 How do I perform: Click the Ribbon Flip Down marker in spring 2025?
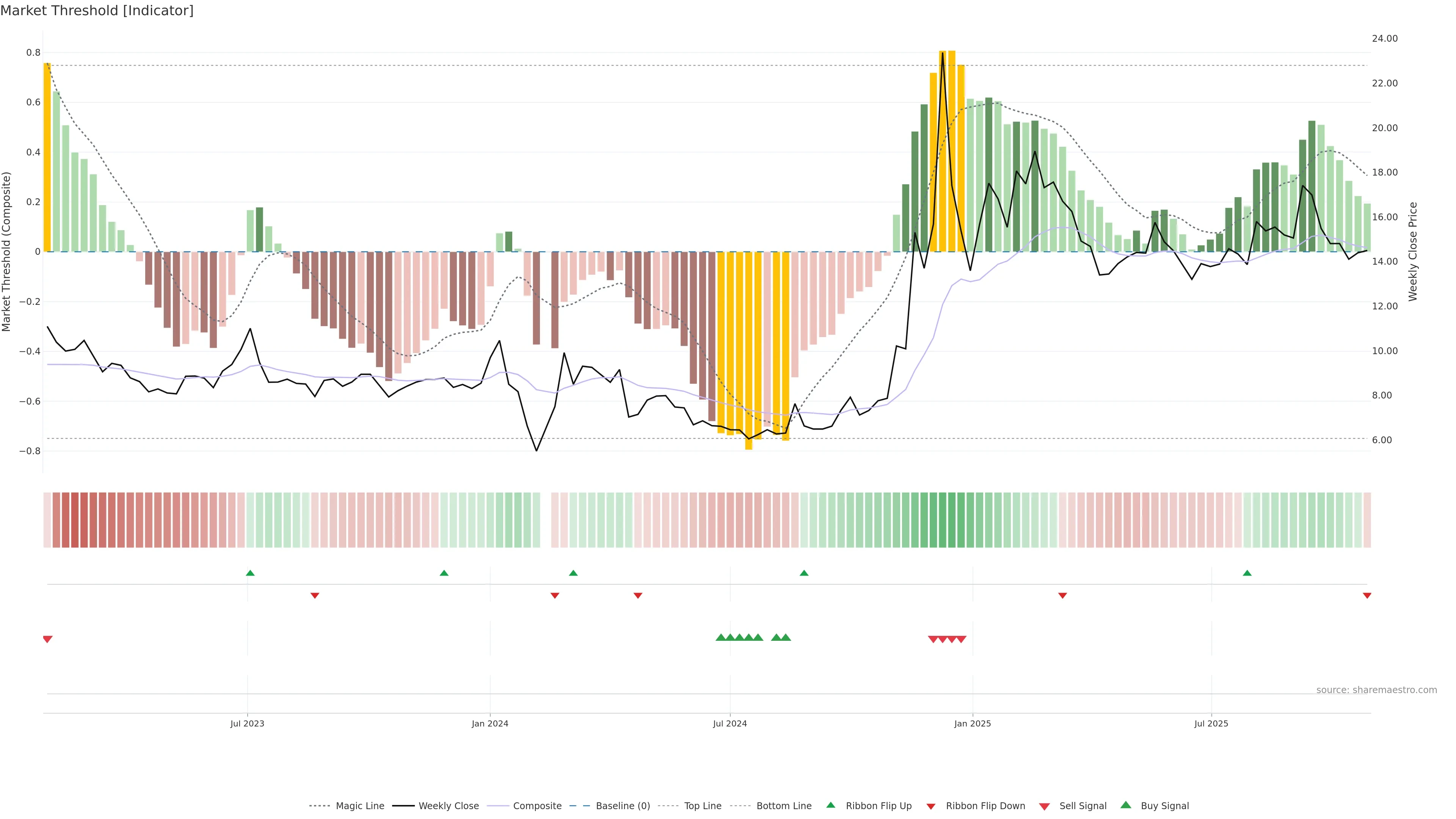tap(1062, 596)
